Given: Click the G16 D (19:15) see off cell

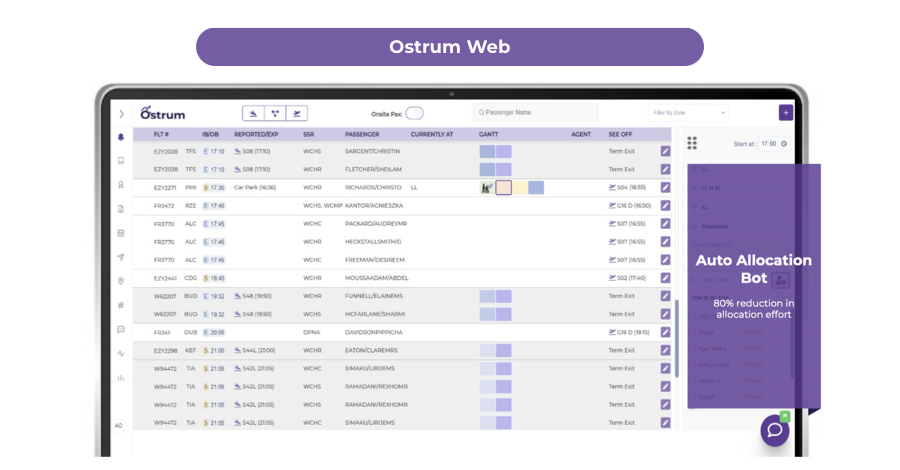Looking at the screenshot, I should 629,332.
